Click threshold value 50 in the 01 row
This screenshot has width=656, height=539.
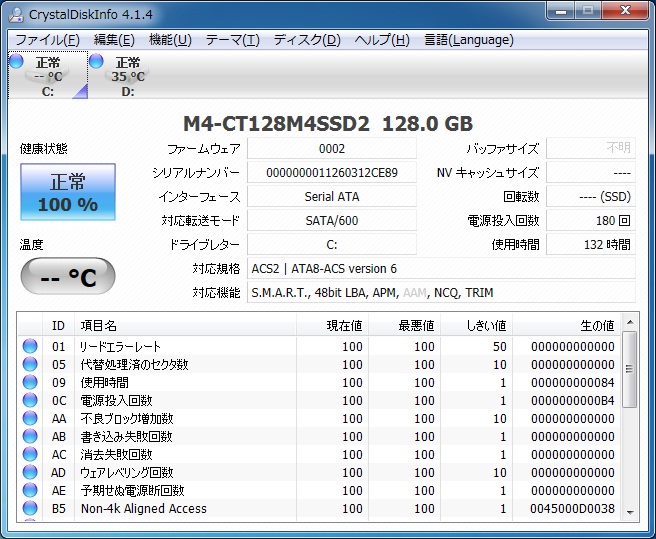pos(500,346)
